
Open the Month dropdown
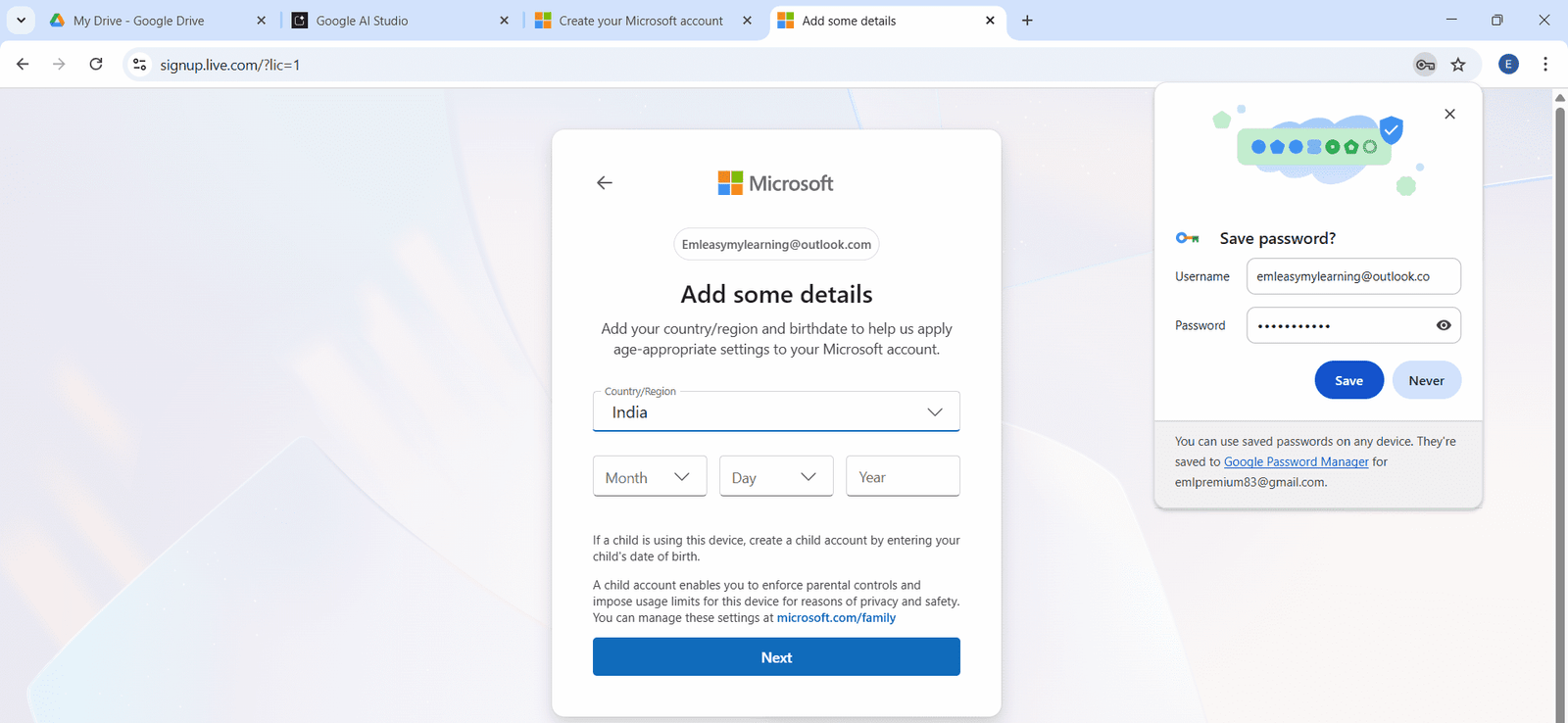click(x=649, y=477)
